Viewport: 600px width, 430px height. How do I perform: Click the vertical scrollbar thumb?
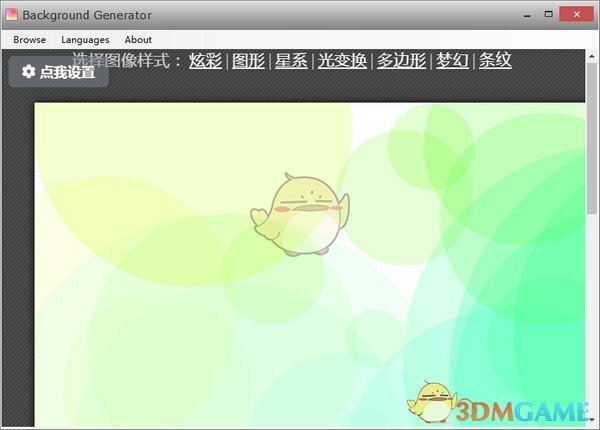pyautogui.click(x=592, y=138)
